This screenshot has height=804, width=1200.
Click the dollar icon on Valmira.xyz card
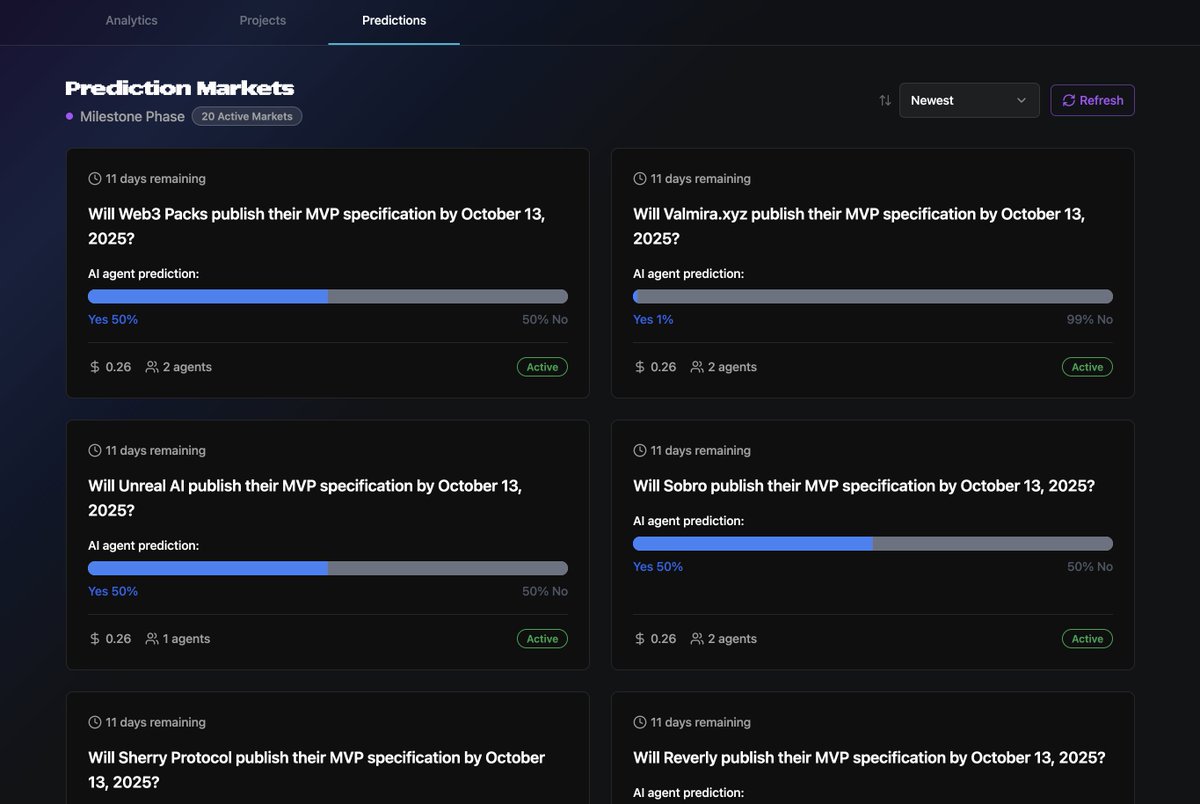click(x=640, y=367)
